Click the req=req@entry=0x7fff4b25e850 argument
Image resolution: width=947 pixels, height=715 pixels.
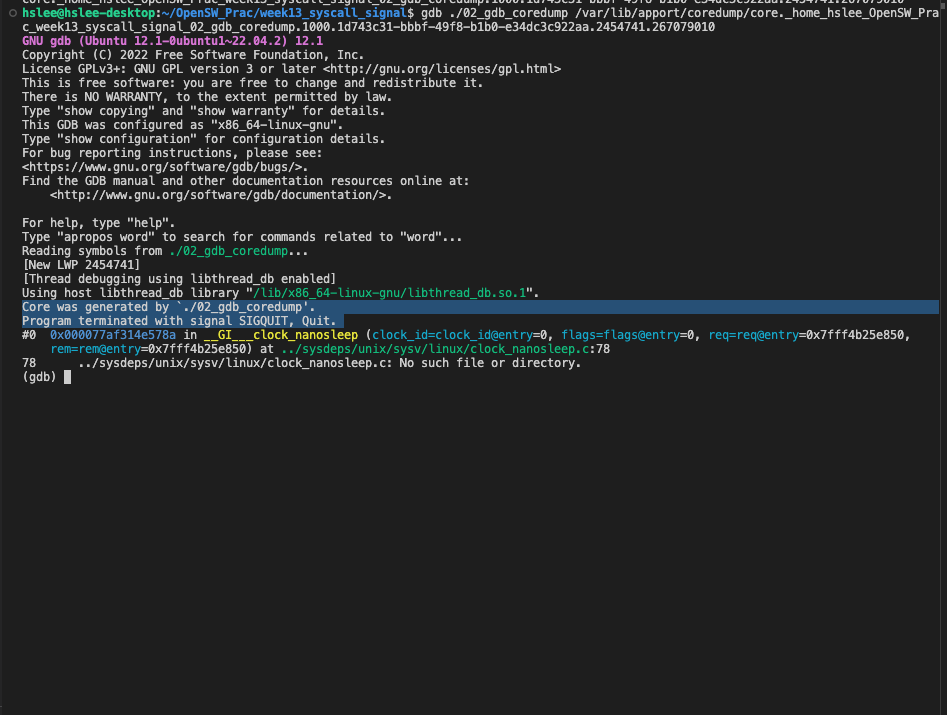[x=806, y=335]
